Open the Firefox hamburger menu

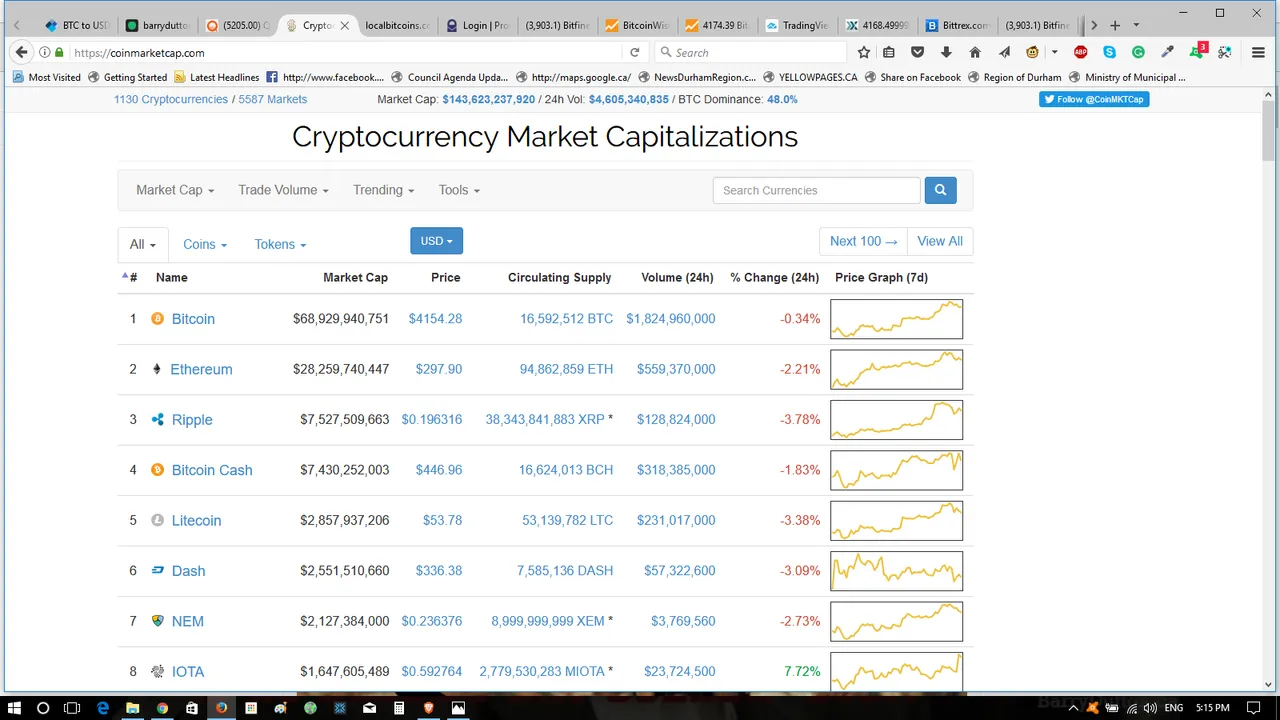click(1258, 52)
